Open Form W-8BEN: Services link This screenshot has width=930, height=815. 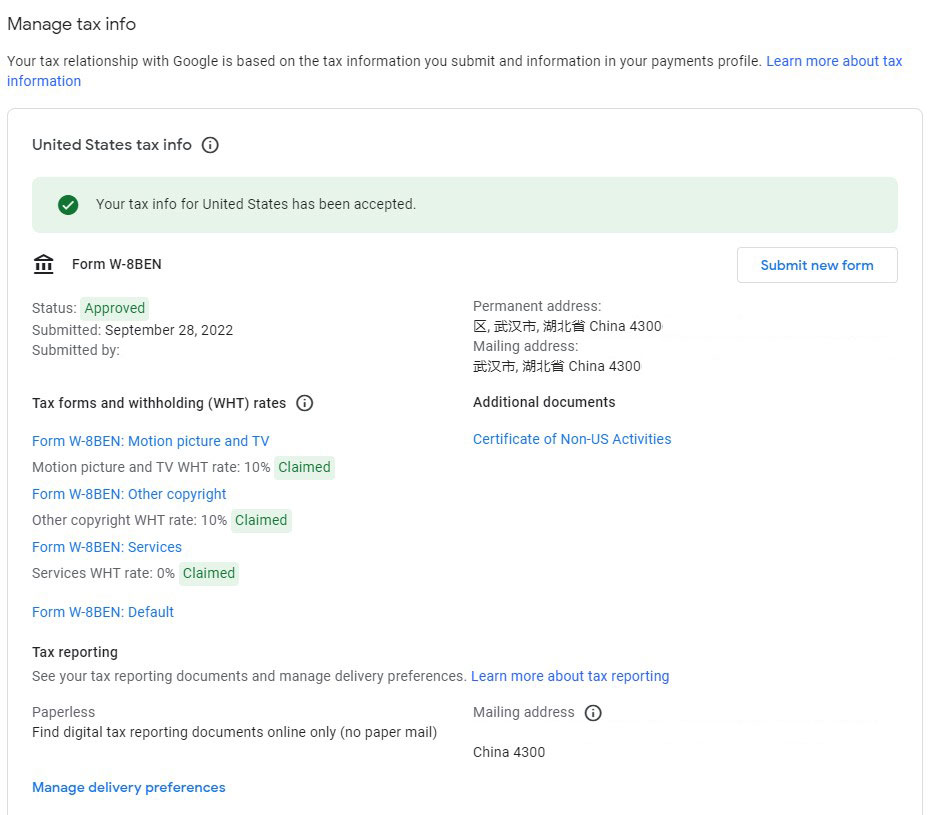coord(107,547)
